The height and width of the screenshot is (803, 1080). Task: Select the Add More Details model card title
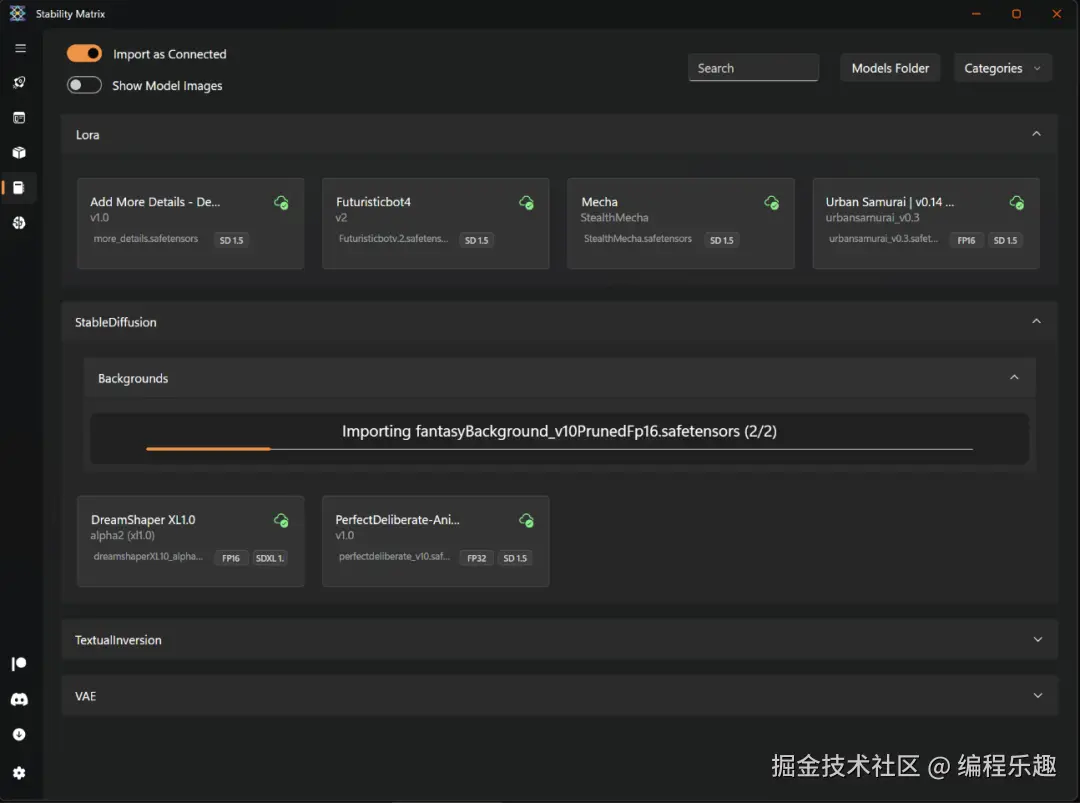[x=155, y=202]
